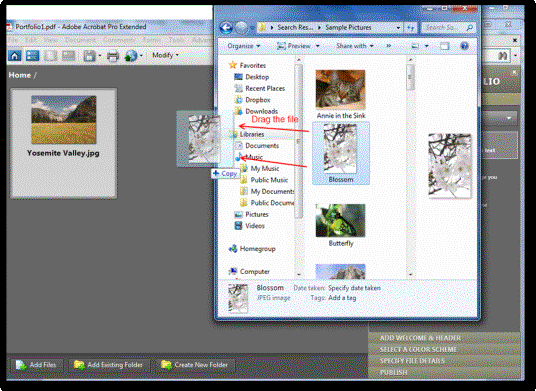The image size is (536, 391).
Task: Select Recent Places in navigation pane
Action: click(265, 88)
